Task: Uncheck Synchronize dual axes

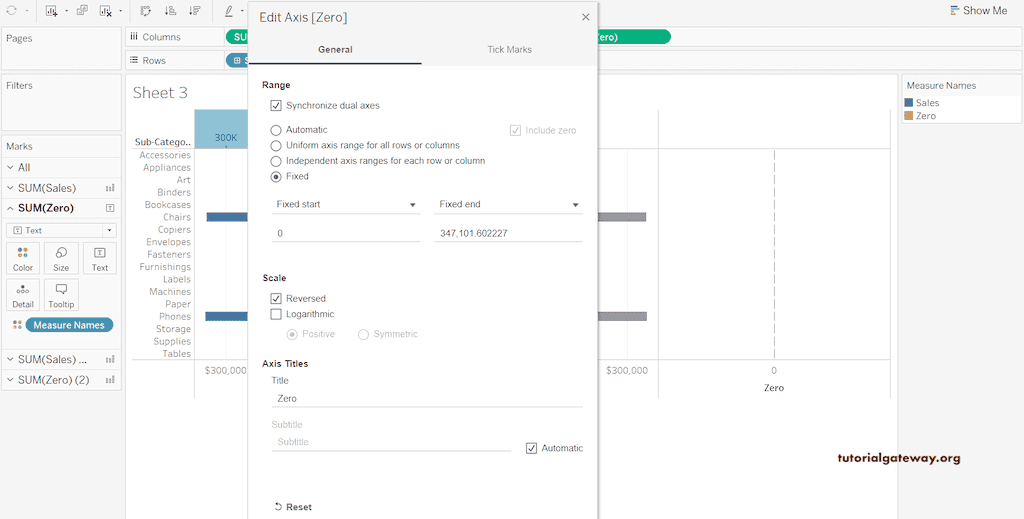Action: (276, 105)
